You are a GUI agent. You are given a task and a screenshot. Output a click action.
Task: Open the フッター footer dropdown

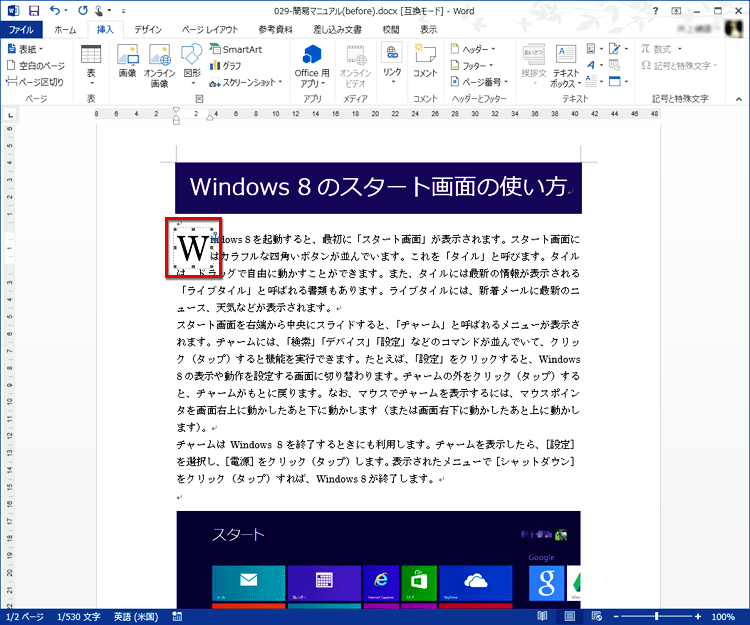click(x=472, y=66)
